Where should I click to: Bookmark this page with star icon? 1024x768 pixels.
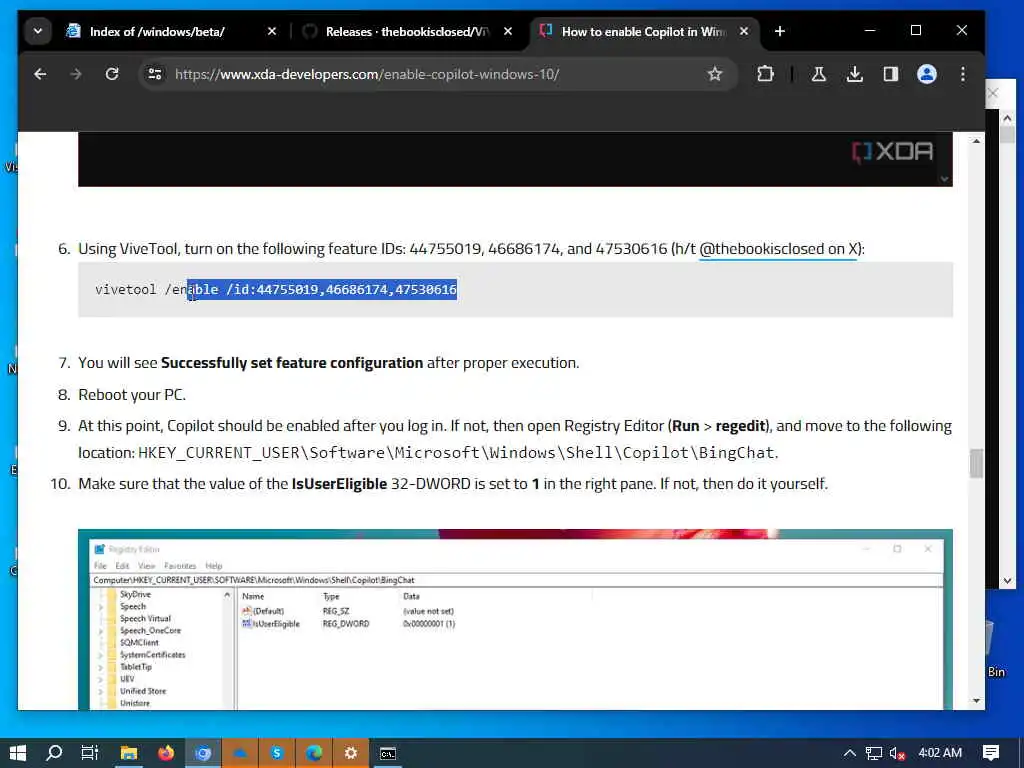pyautogui.click(x=715, y=74)
